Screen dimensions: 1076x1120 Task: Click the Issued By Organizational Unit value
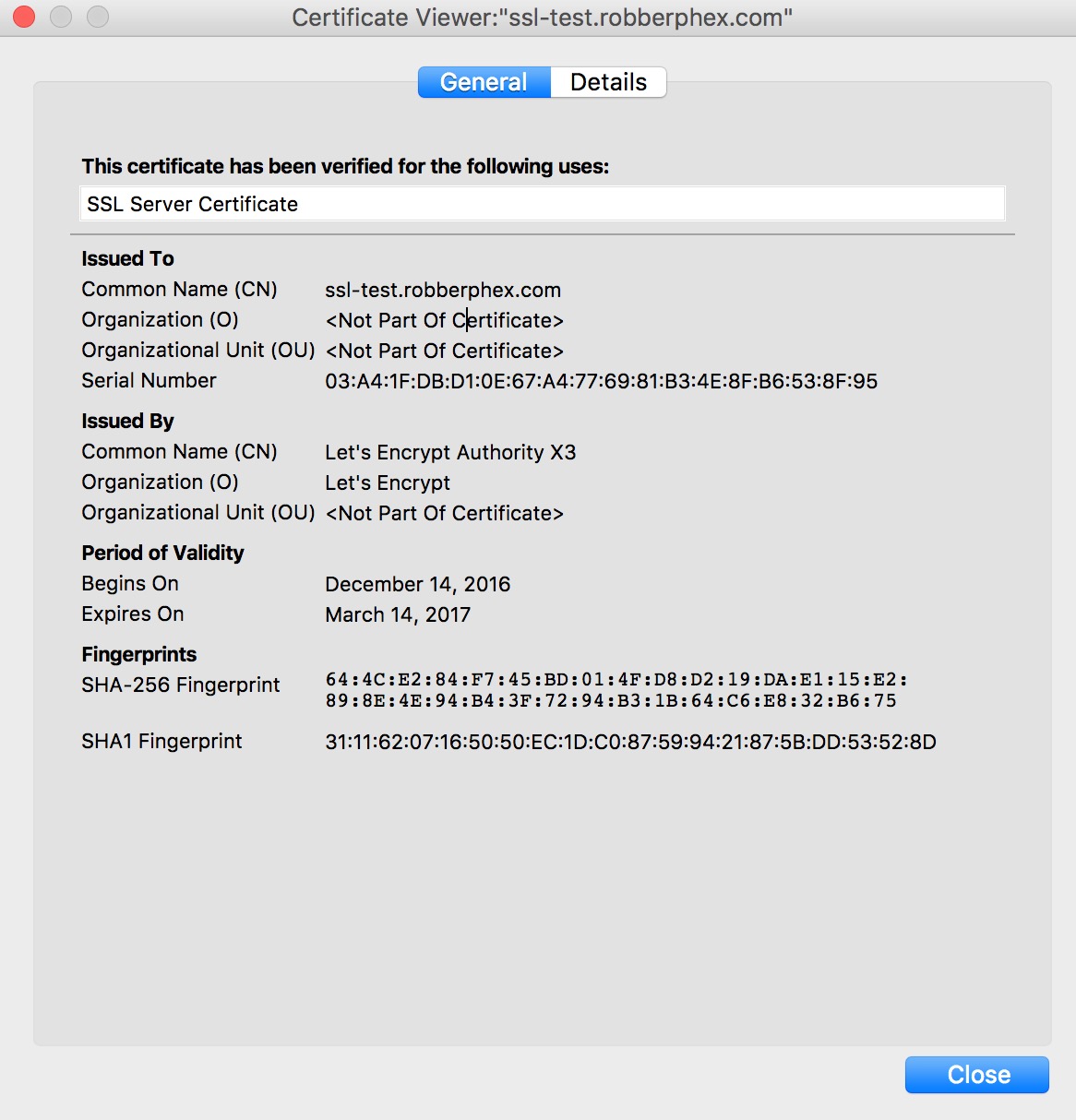tap(444, 513)
